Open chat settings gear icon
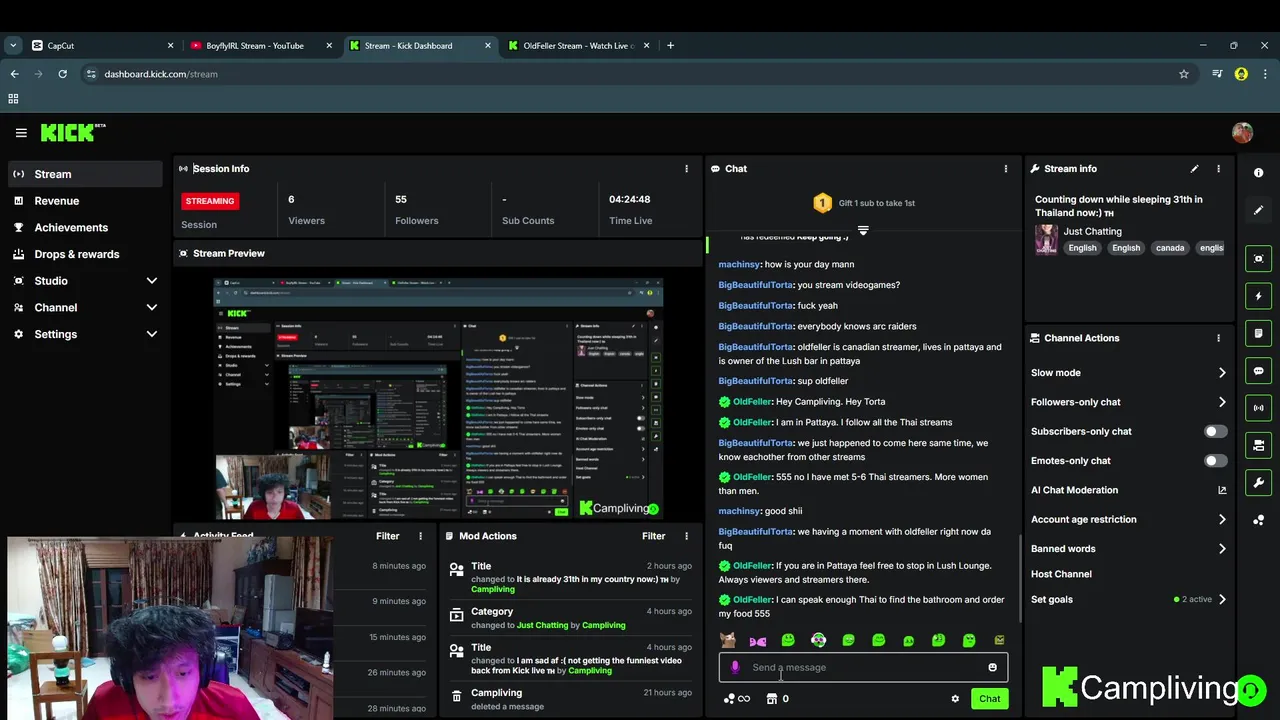Viewport: 1280px width, 720px height. point(955,699)
